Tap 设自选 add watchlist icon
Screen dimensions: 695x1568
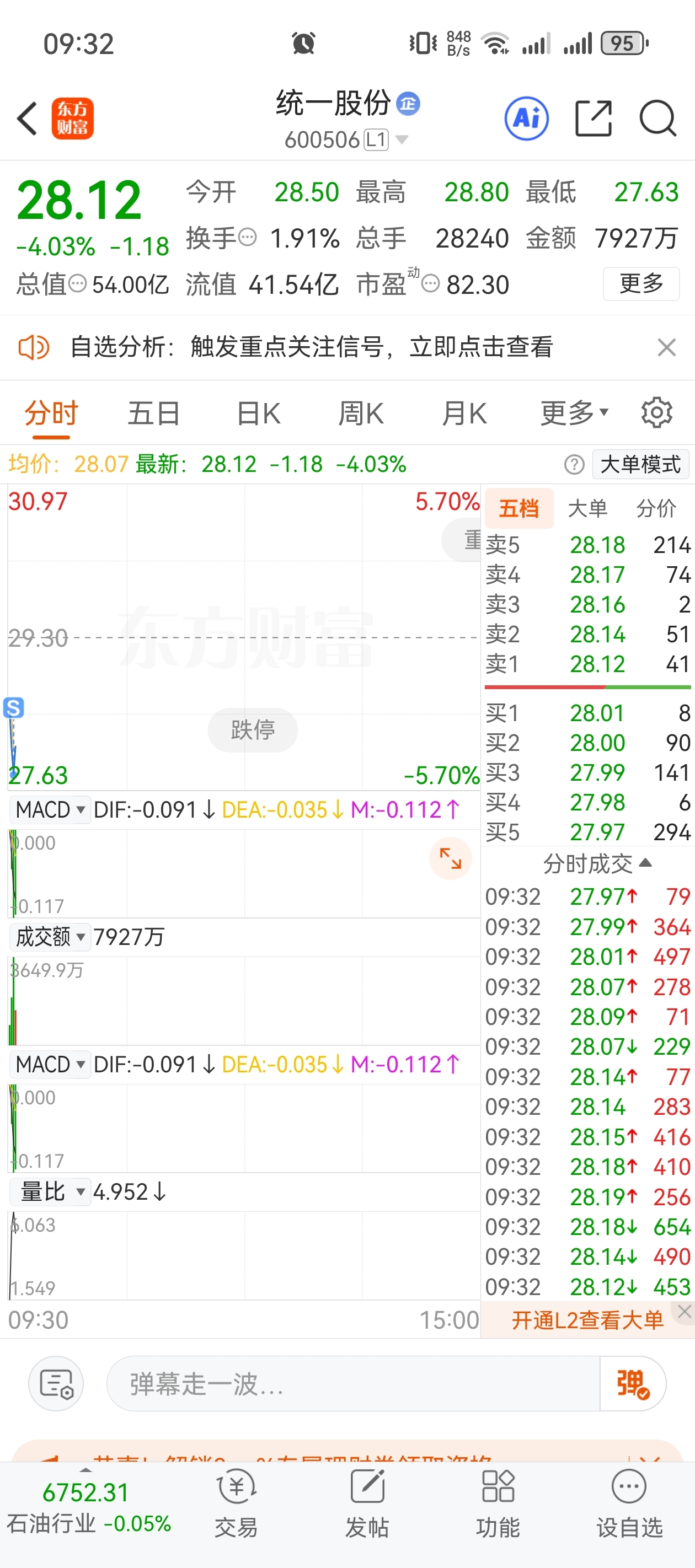coord(629,1503)
